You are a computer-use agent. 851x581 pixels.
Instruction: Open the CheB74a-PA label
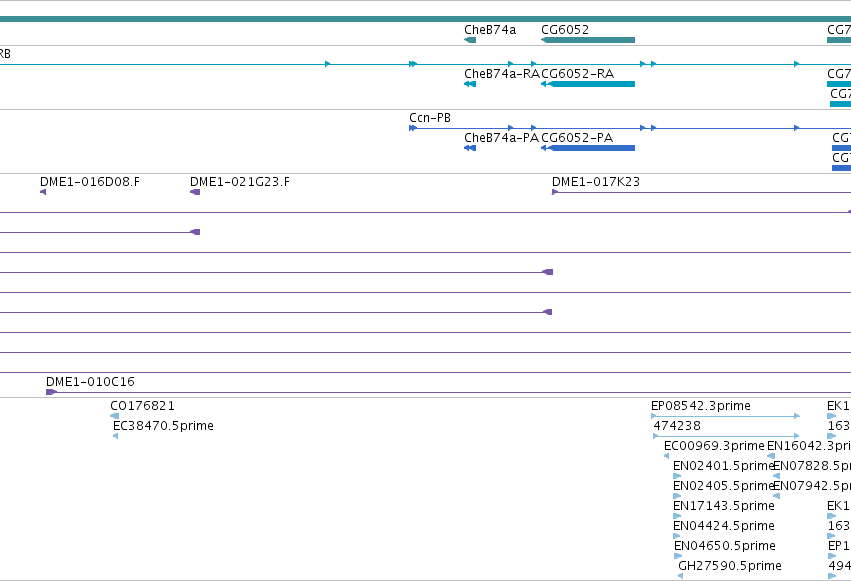pyautogui.click(x=501, y=138)
